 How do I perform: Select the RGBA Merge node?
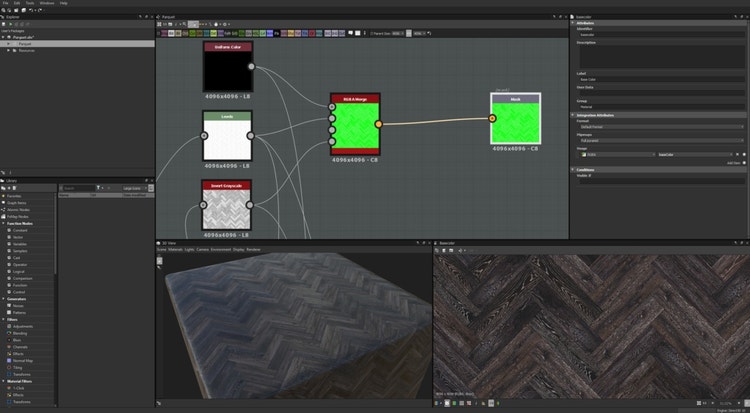[355, 124]
